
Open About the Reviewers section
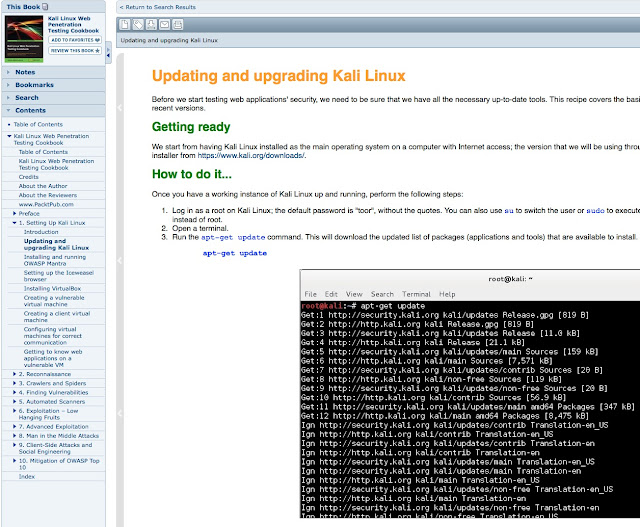tap(48, 196)
